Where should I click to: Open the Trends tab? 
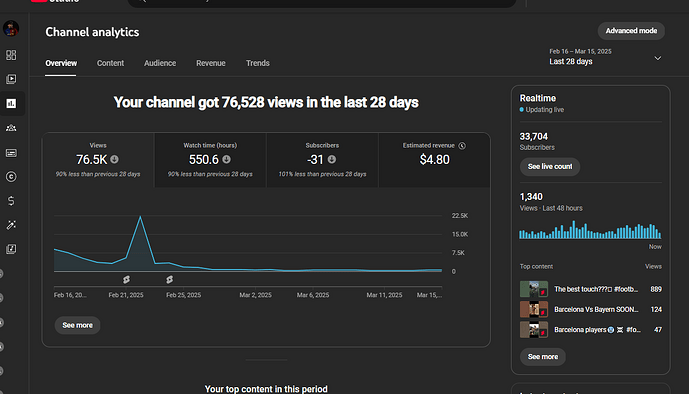point(258,63)
